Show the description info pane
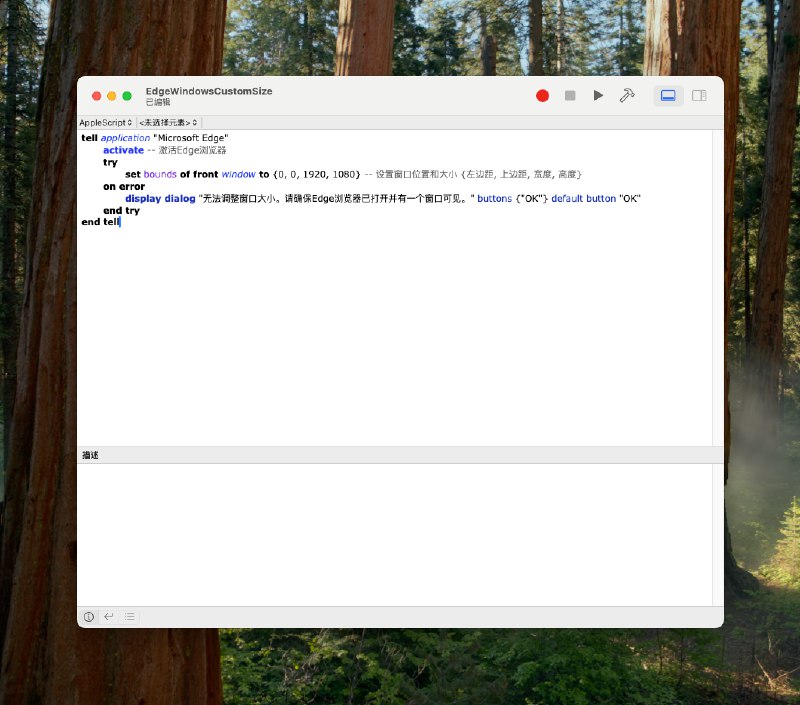This screenshot has height=705, width=800. coord(89,617)
